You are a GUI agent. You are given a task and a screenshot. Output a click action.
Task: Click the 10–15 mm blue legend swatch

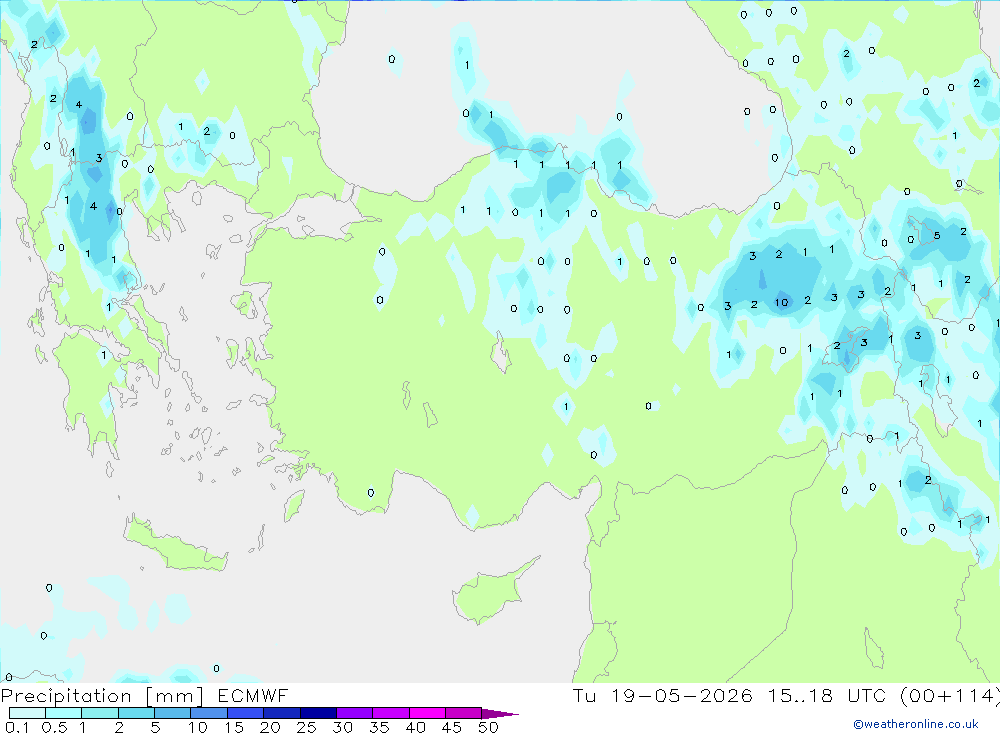point(209,713)
